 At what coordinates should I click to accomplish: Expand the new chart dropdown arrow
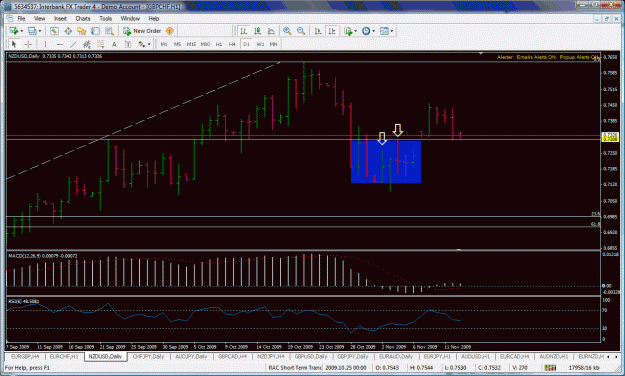[21, 31]
